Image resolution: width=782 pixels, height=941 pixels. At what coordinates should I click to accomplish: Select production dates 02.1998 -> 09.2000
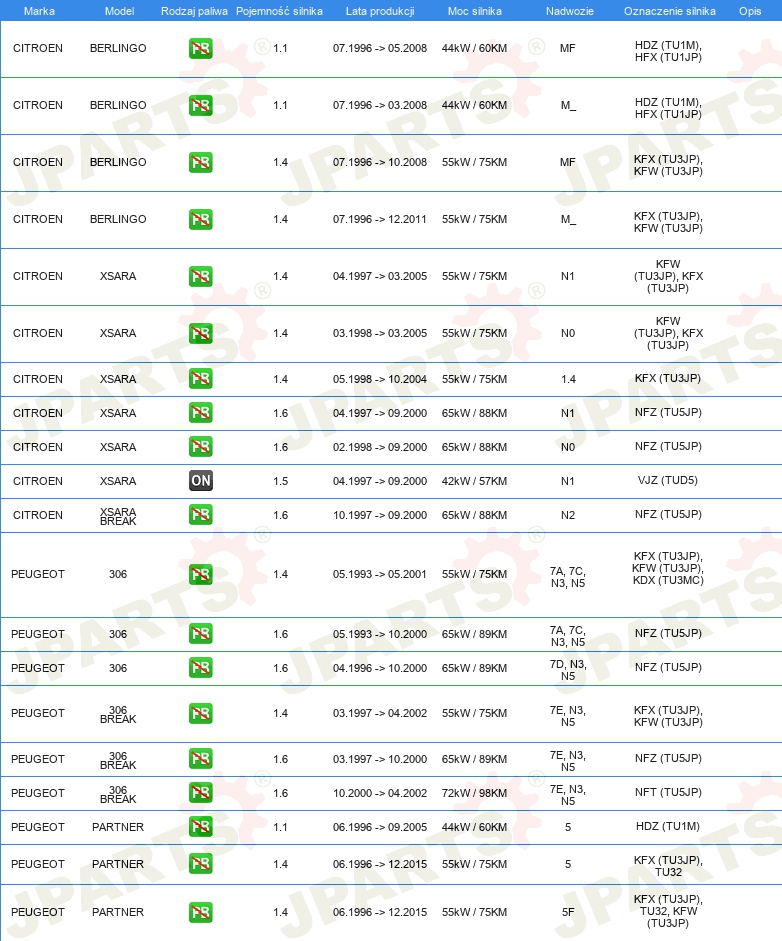point(380,447)
